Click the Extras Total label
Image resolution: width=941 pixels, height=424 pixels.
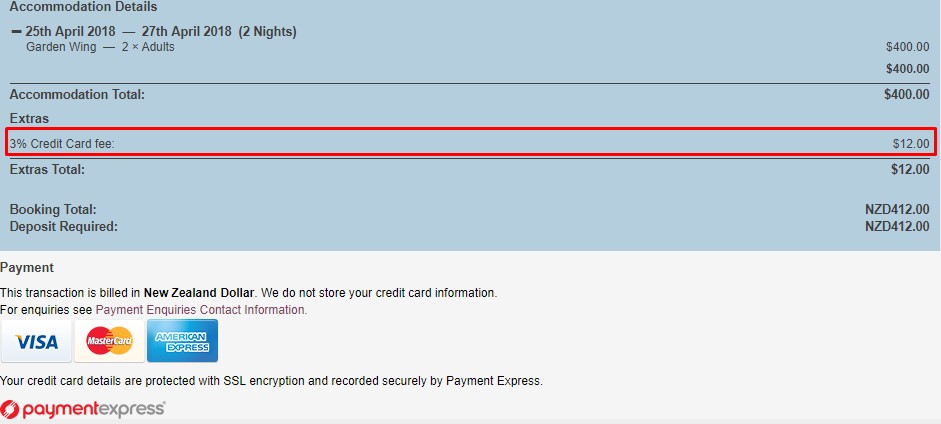click(x=47, y=170)
